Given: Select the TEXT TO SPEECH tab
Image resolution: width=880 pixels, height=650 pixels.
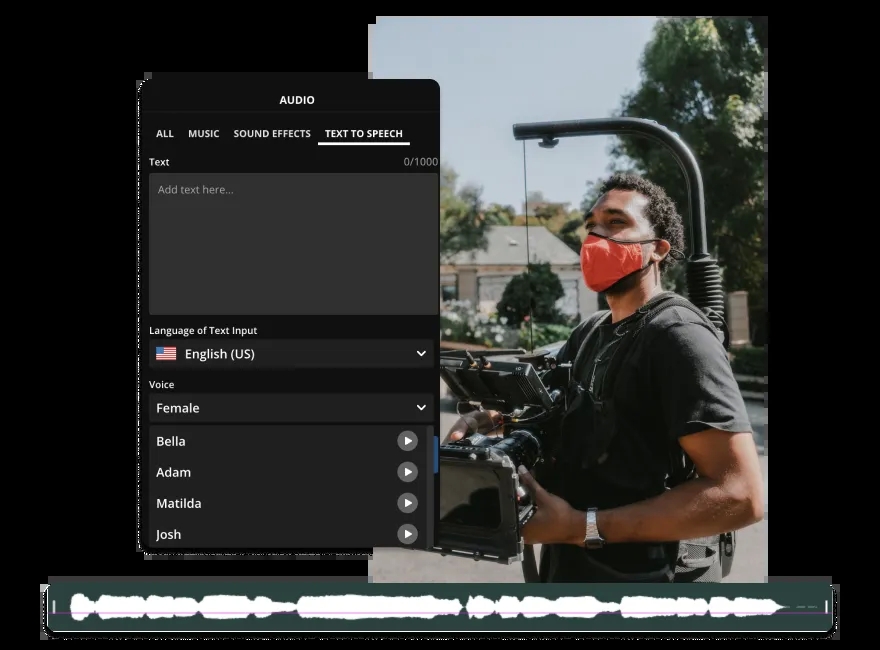Looking at the screenshot, I should [364, 134].
